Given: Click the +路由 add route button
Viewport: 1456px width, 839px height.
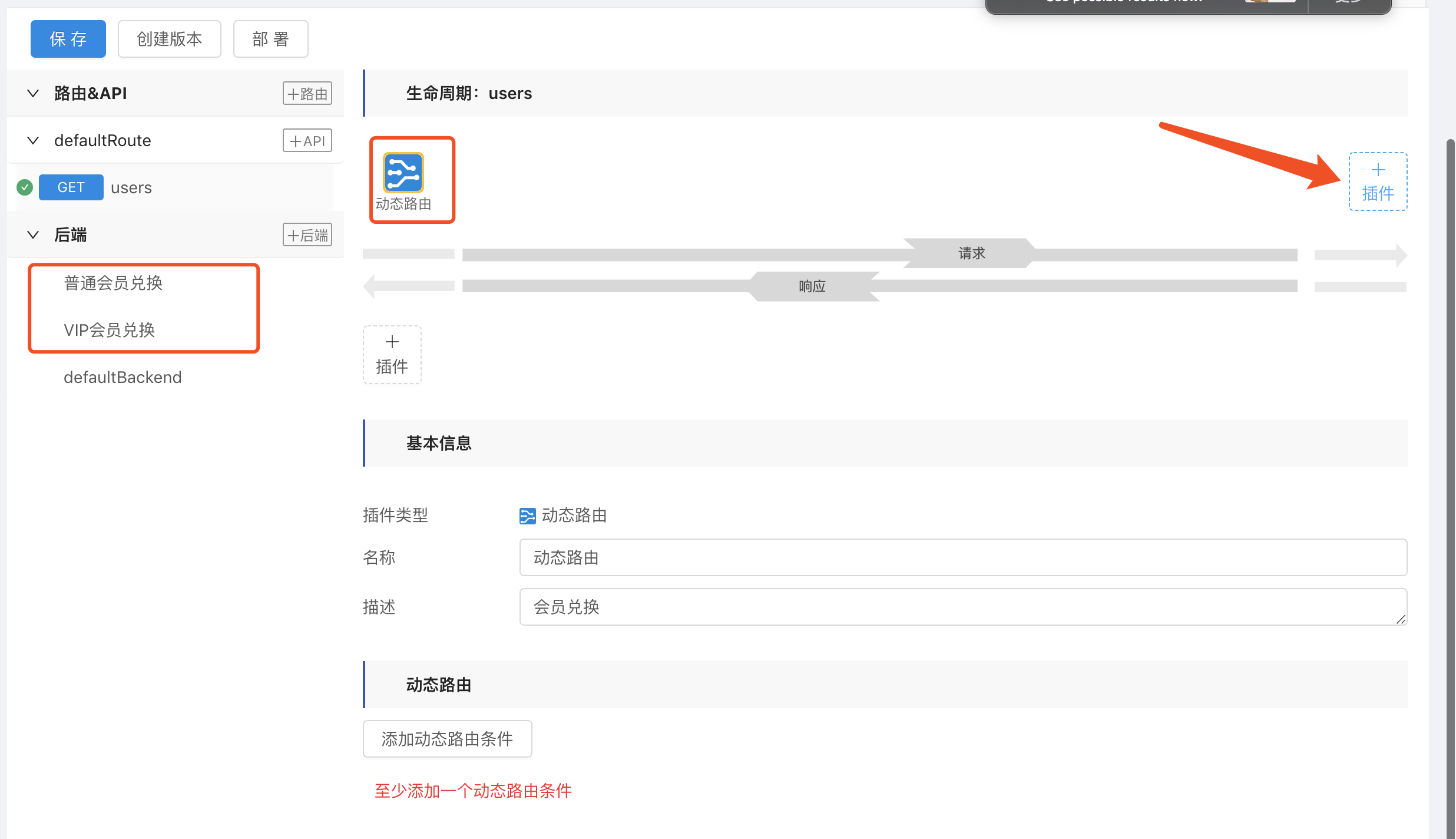Looking at the screenshot, I should coord(307,94).
